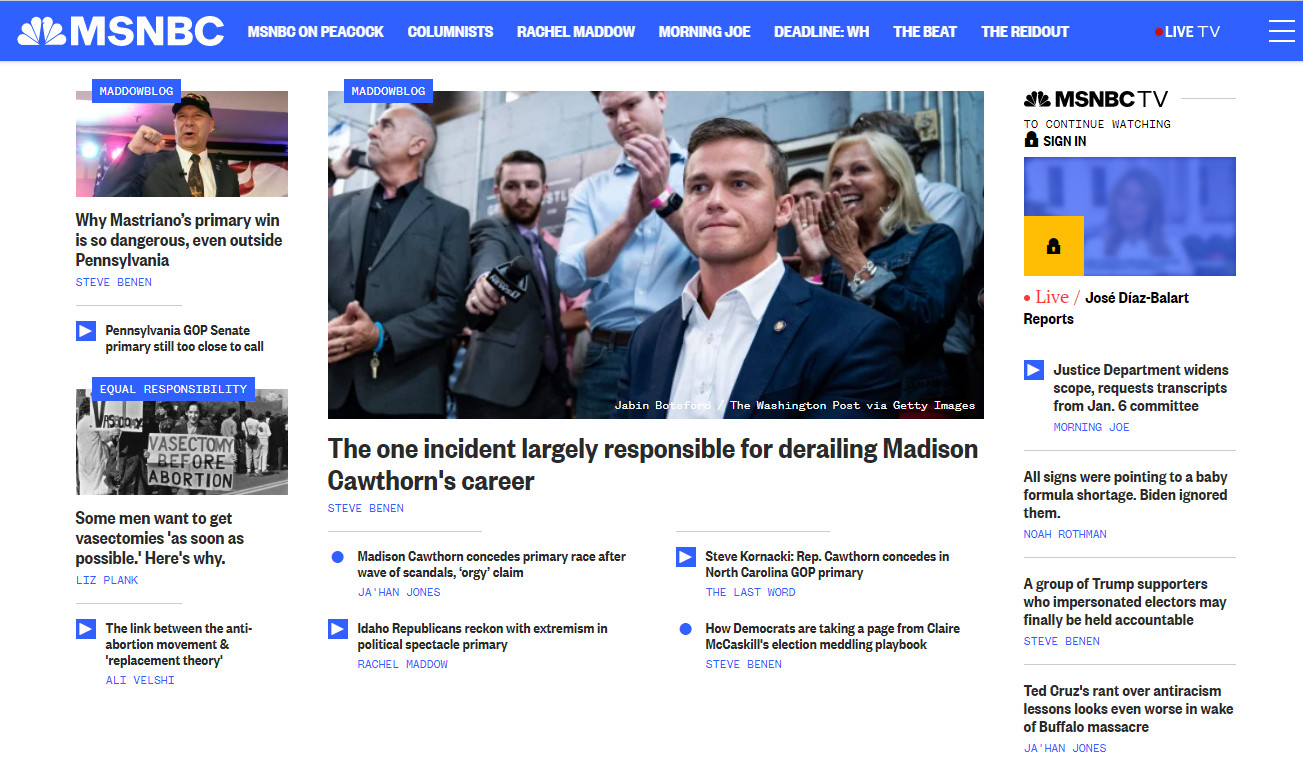The image size is (1303, 781).
Task: Click play icon beside Idaho Republicans story
Action: (x=338, y=629)
